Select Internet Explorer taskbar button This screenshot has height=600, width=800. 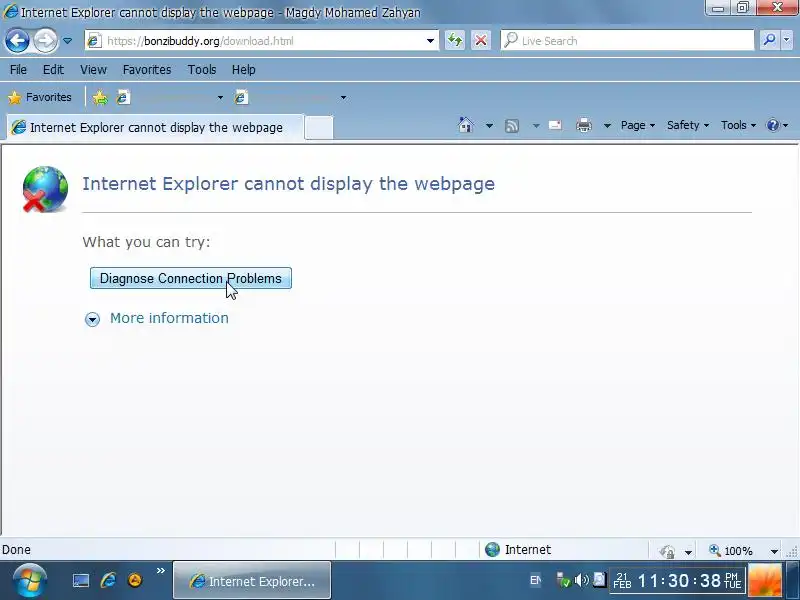point(252,581)
